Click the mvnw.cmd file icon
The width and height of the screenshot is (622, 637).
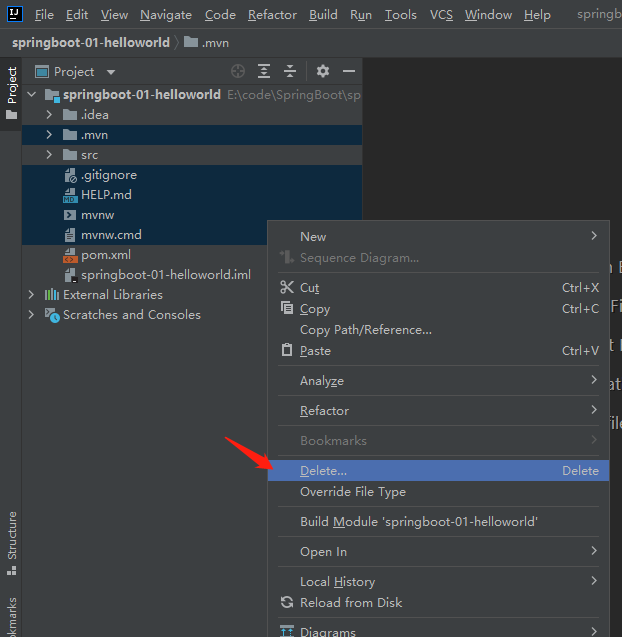70,235
